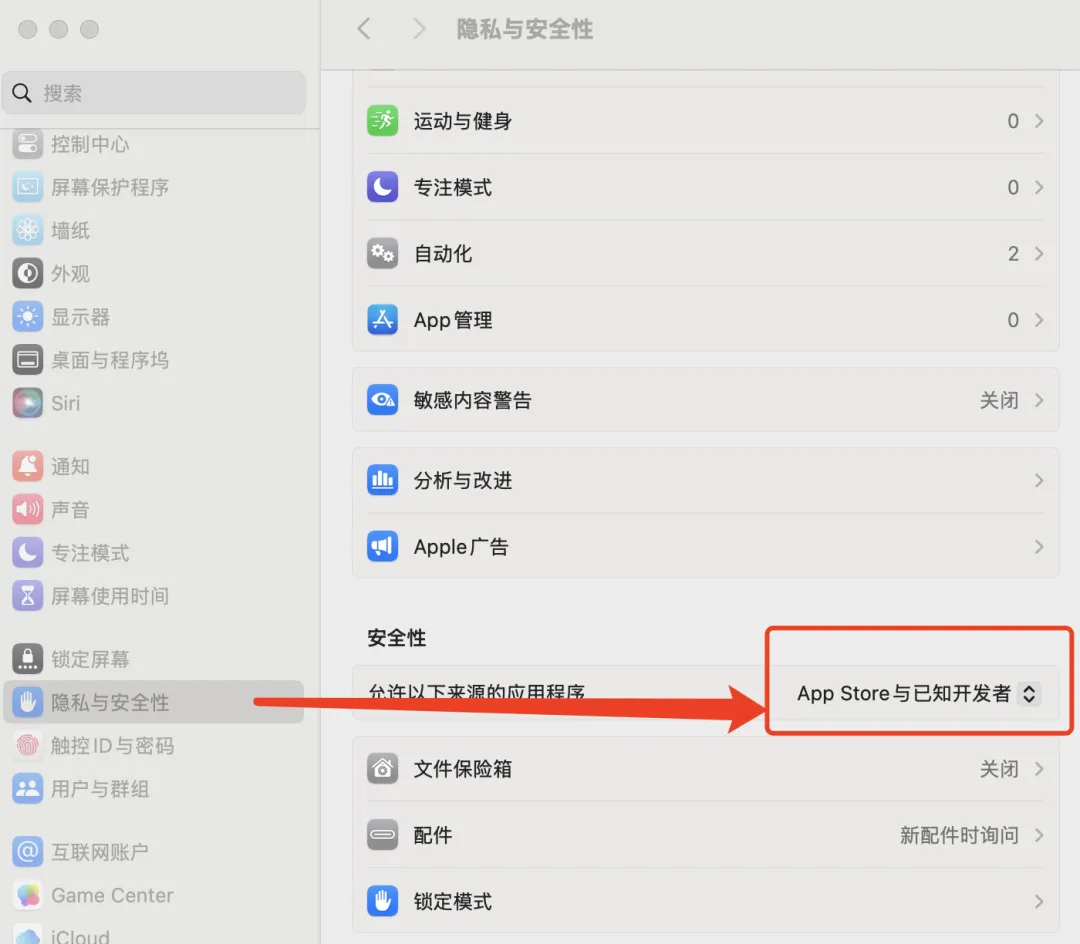
Task: Expand 专注模式 row chevron in main pane
Action: click(x=1039, y=187)
